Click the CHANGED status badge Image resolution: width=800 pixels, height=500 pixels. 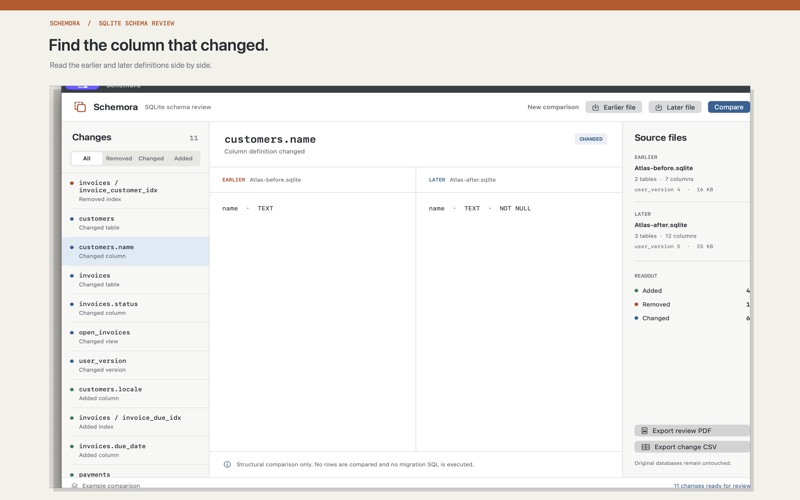tap(591, 139)
